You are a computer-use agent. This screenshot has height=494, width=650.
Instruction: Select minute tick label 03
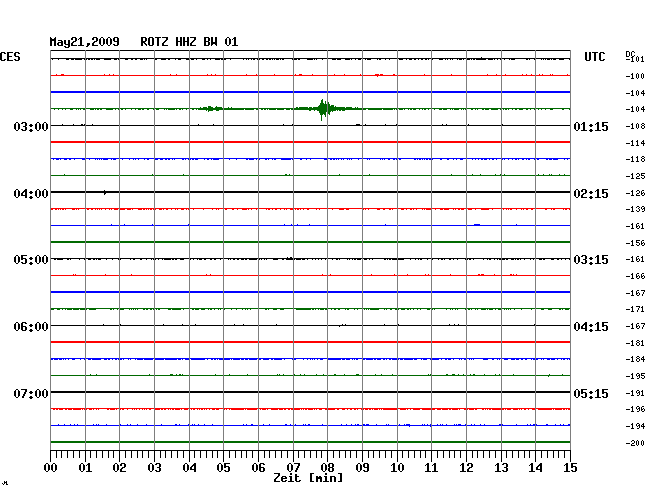pos(154,467)
